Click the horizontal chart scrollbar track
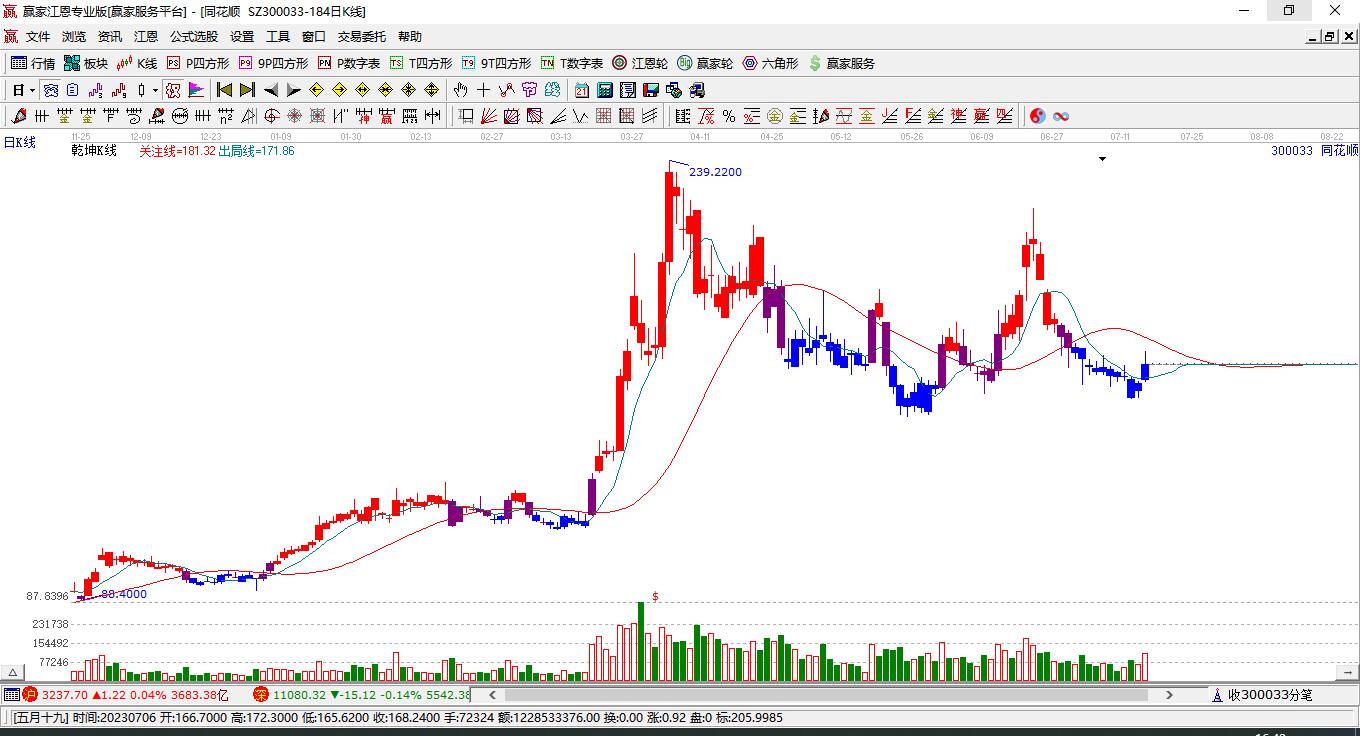 click(x=825, y=694)
